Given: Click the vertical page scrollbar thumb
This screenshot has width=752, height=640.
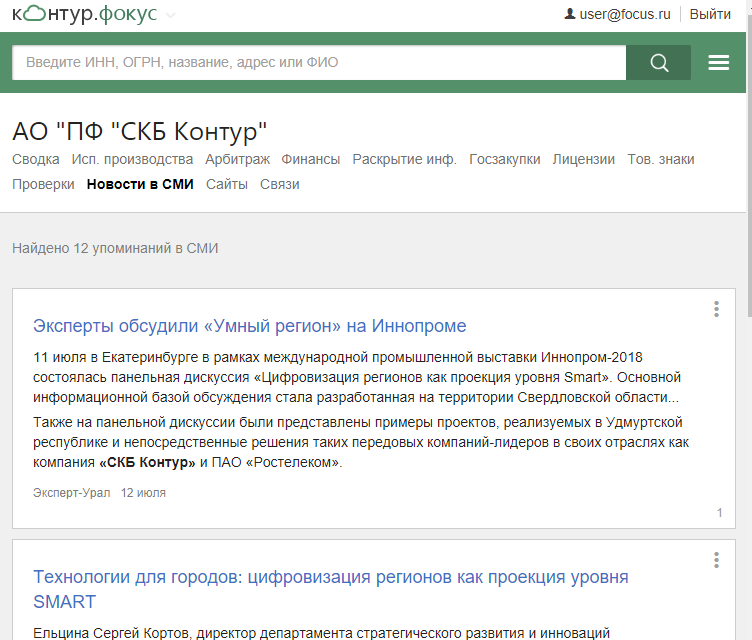Looking at the screenshot, I should coord(750,166).
